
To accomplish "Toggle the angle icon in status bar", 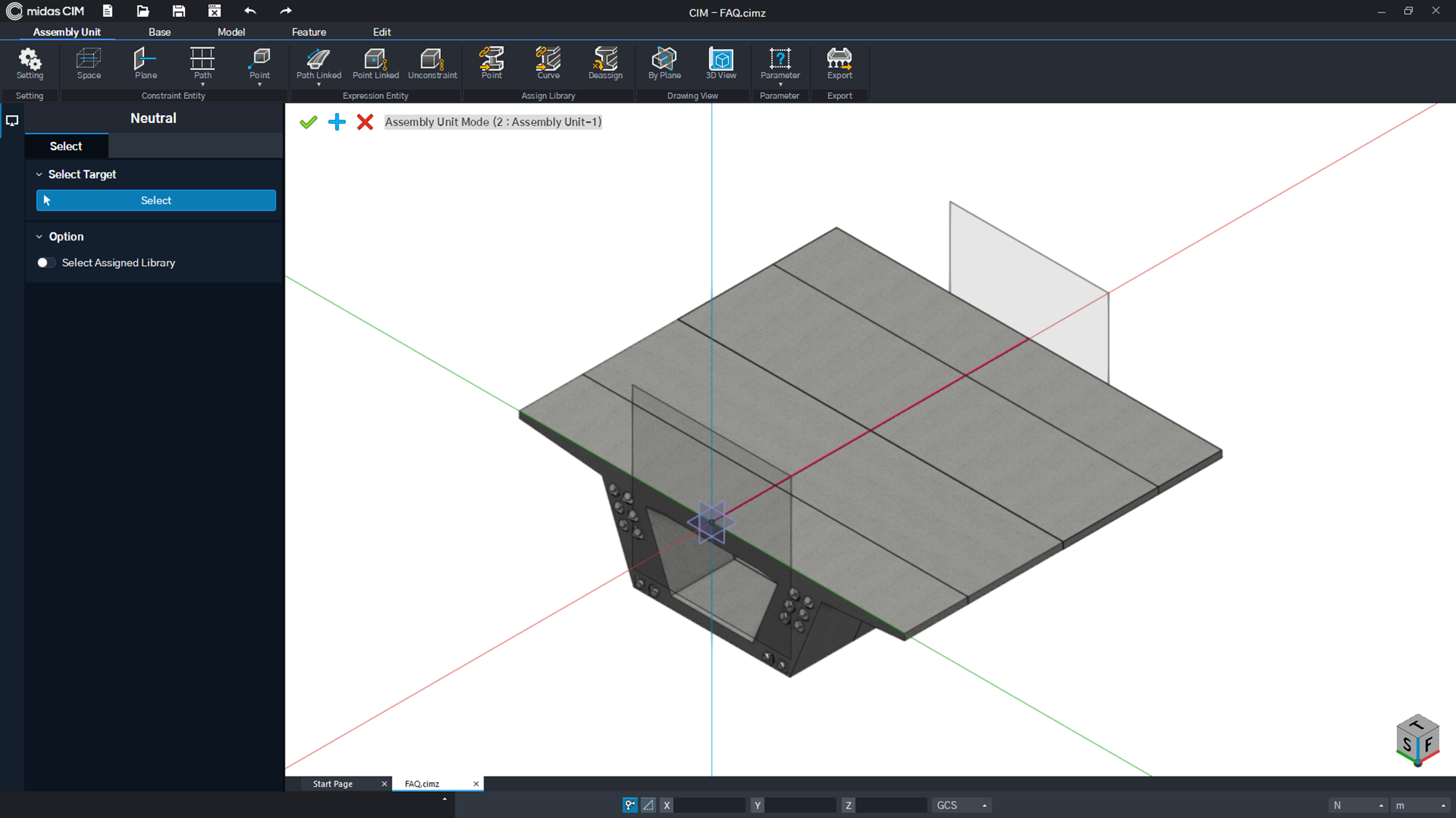I will click(648, 805).
